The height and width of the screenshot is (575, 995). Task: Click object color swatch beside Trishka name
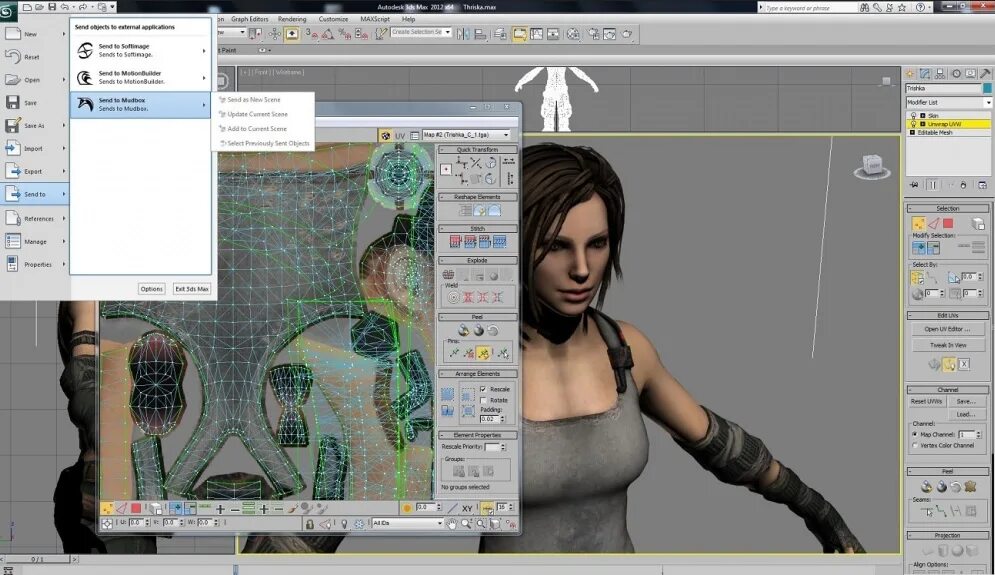pyautogui.click(x=987, y=88)
